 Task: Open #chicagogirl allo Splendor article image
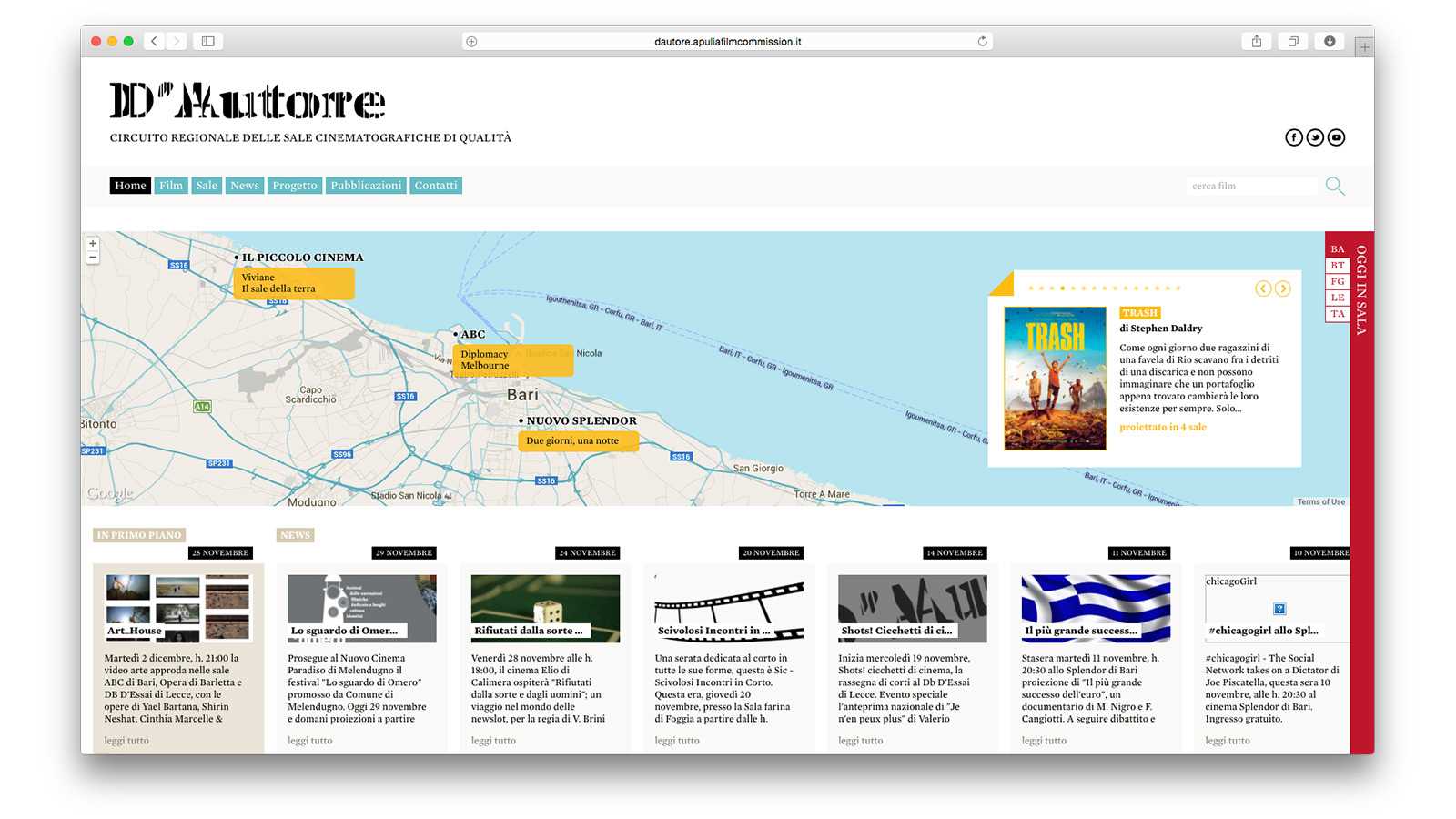click(x=1278, y=608)
